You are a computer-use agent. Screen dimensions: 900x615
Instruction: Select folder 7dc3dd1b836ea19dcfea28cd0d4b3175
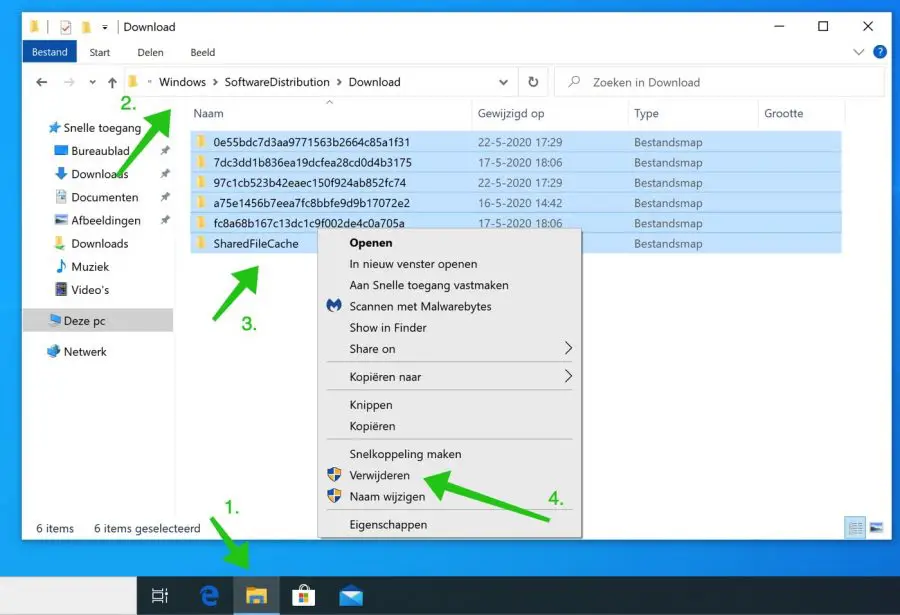point(515,163)
